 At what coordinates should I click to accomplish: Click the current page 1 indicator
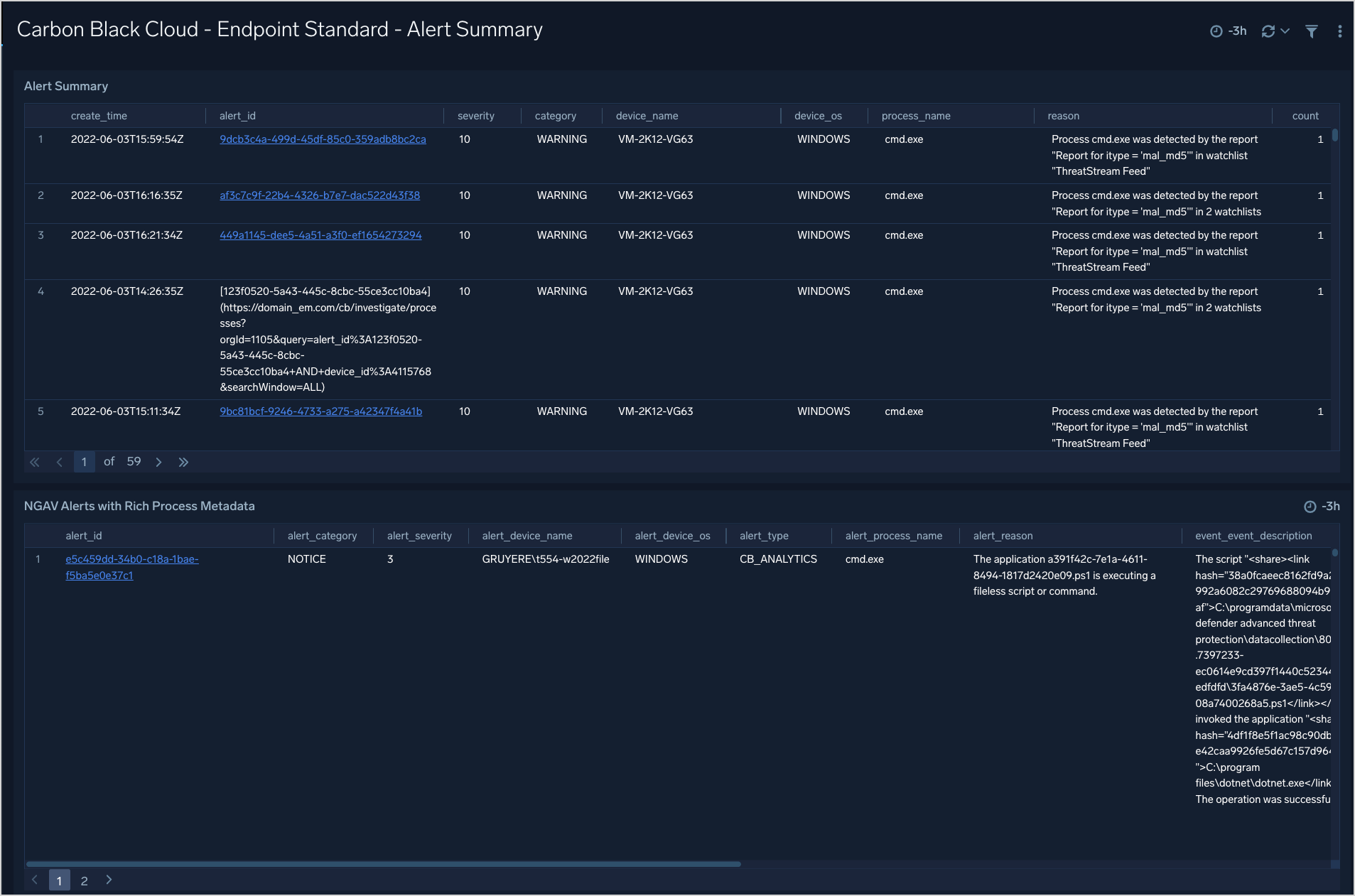[84, 462]
